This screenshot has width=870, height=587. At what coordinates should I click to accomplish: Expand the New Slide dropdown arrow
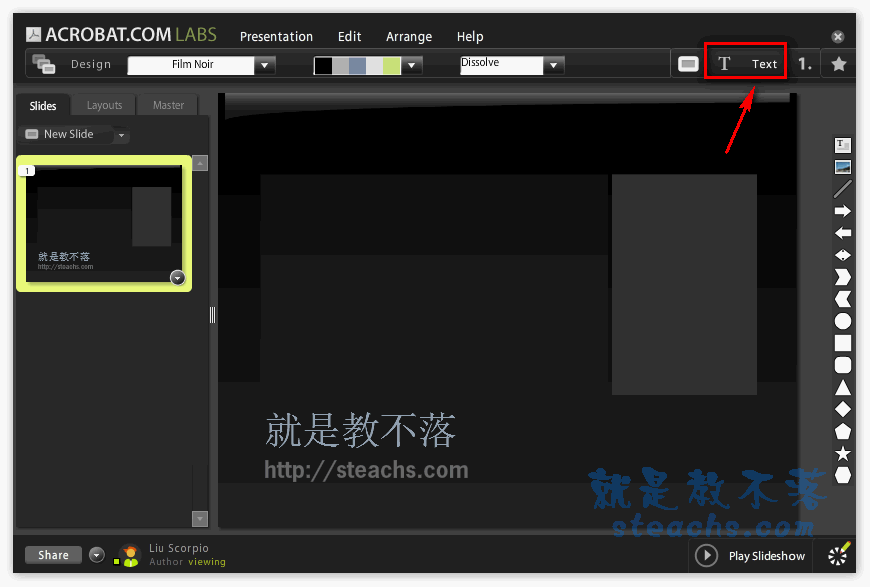click(121, 135)
